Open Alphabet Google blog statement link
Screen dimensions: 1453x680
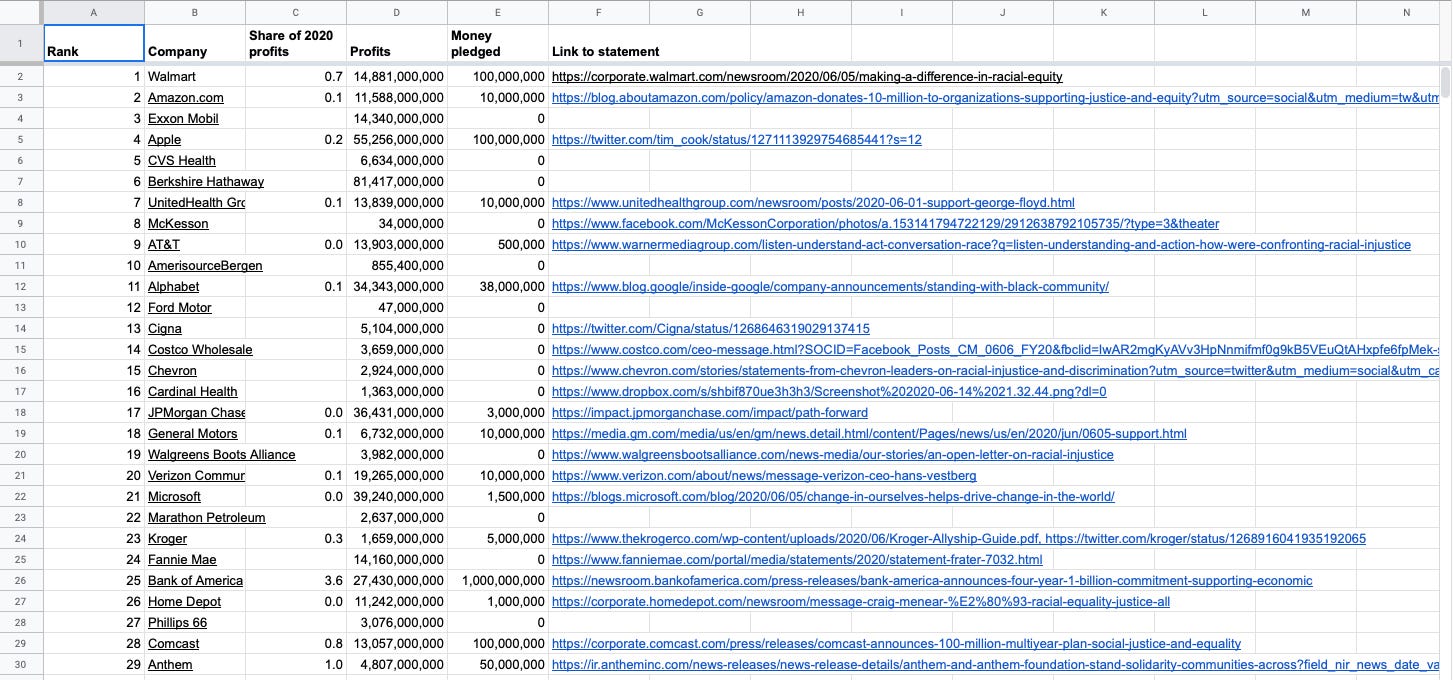(x=830, y=287)
